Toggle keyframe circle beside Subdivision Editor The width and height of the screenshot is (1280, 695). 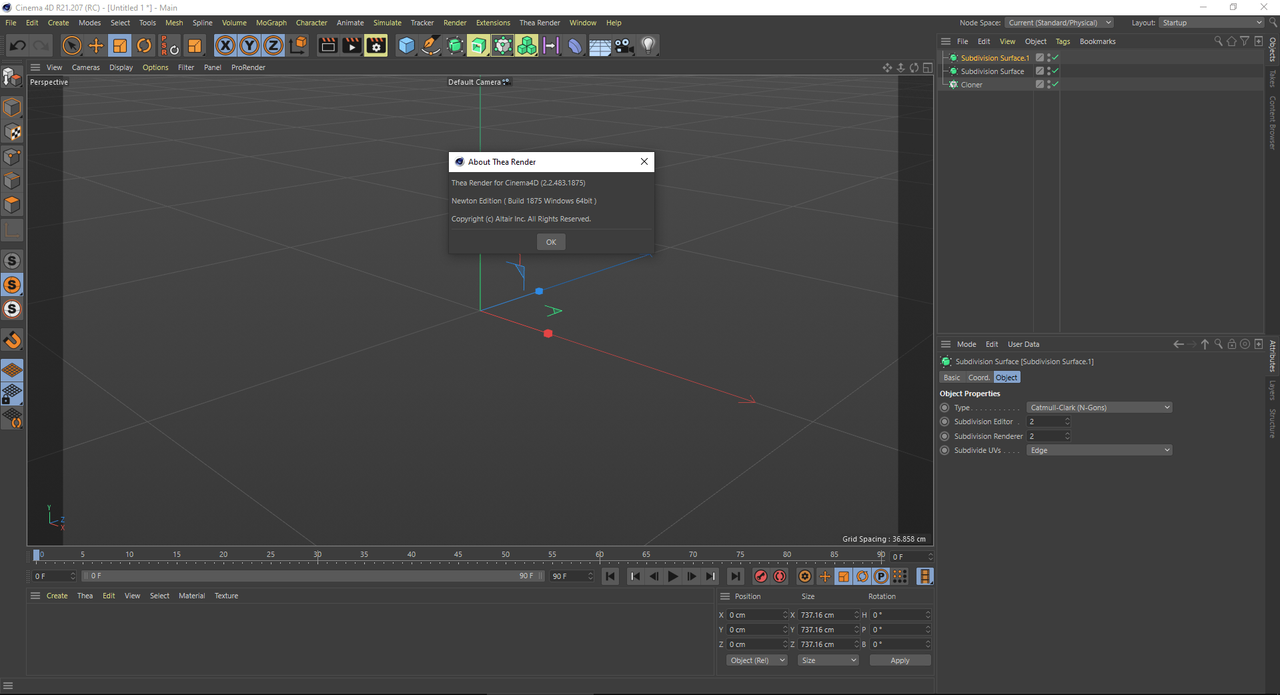[x=945, y=422]
